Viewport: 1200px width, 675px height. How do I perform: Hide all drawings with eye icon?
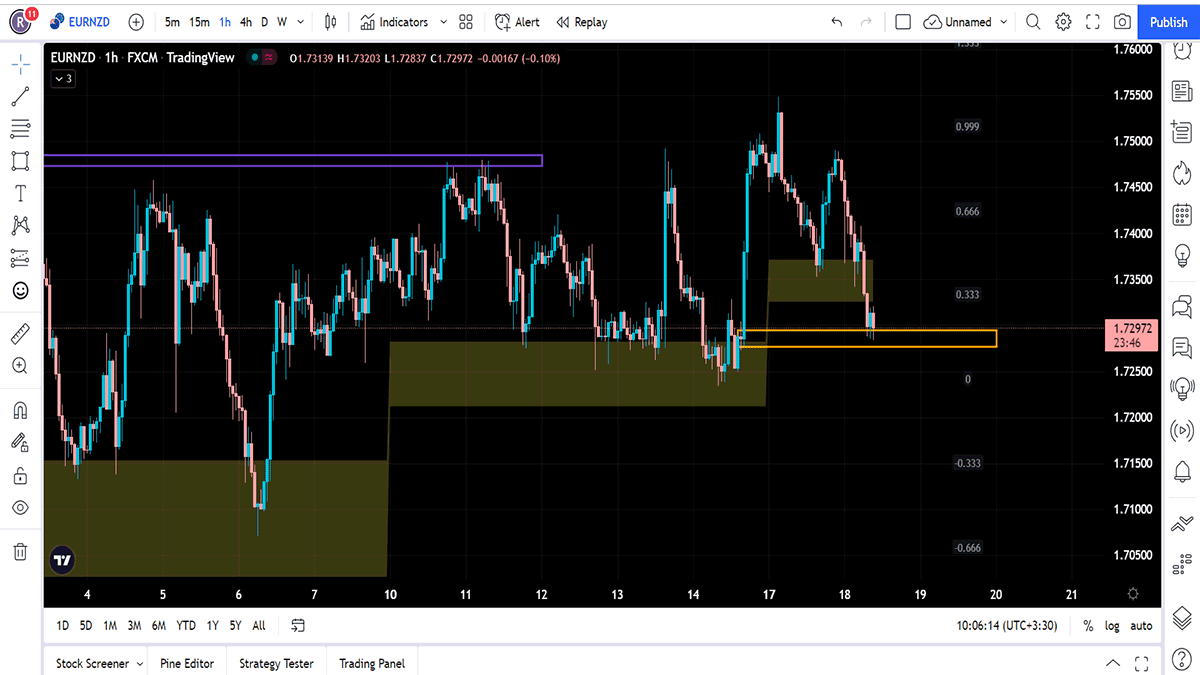click(20, 507)
